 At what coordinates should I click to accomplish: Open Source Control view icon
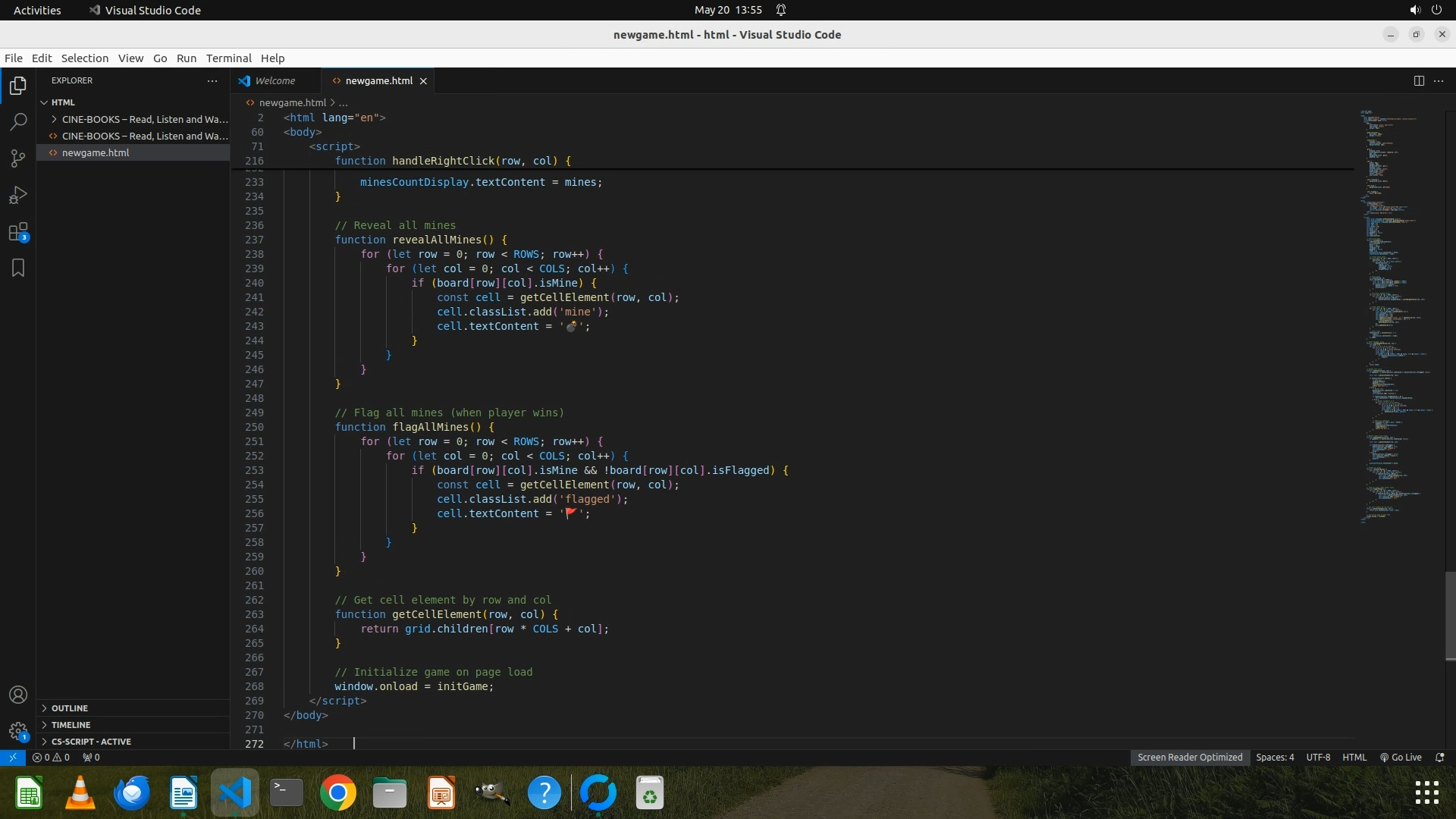(18, 158)
